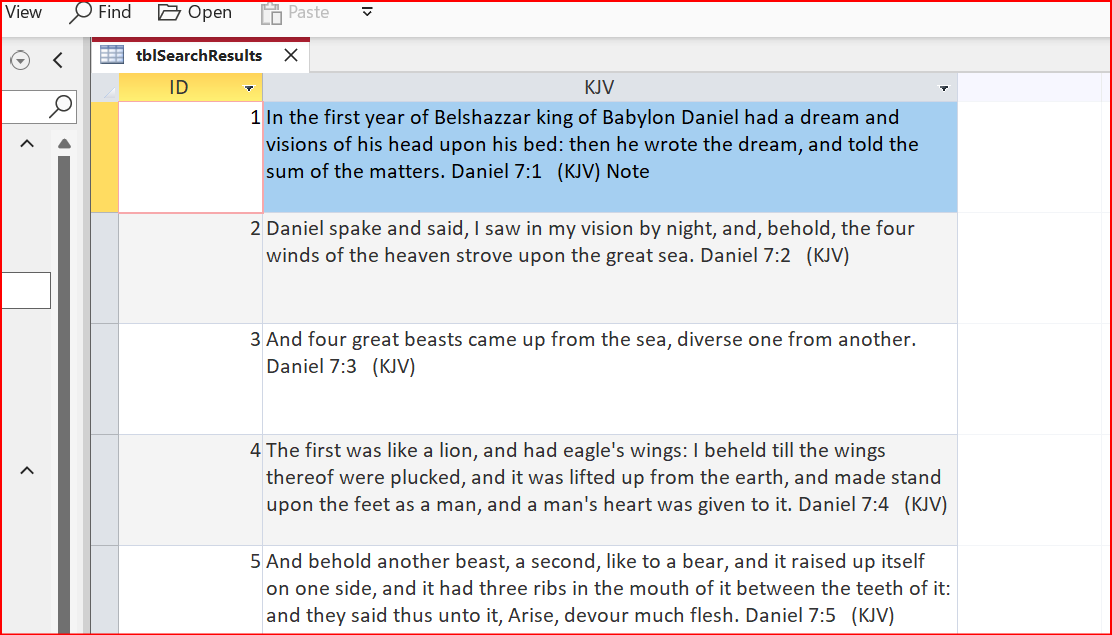Screen dimensions: 1112x635
Task: Click the Daniel 7:3 verse cell
Action: 610,379
